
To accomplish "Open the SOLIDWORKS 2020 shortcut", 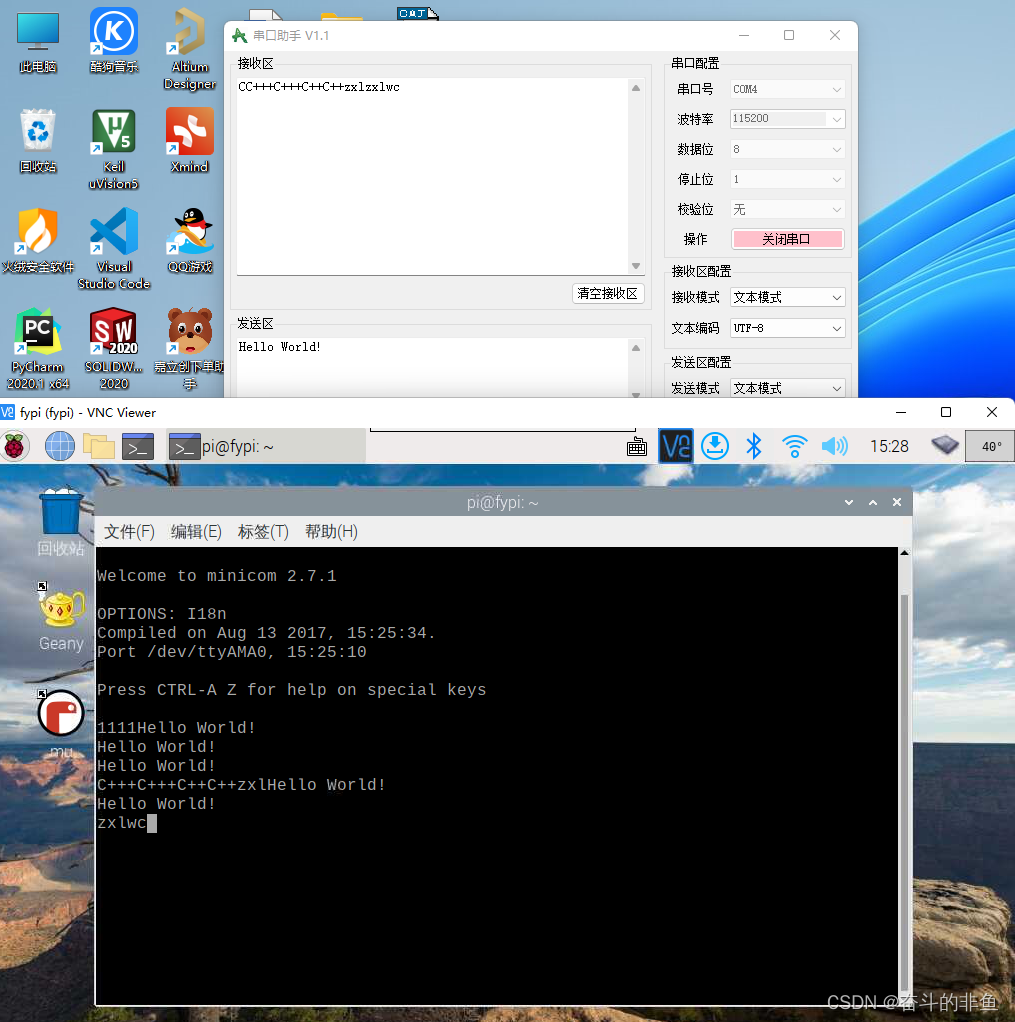I will click(114, 349).
